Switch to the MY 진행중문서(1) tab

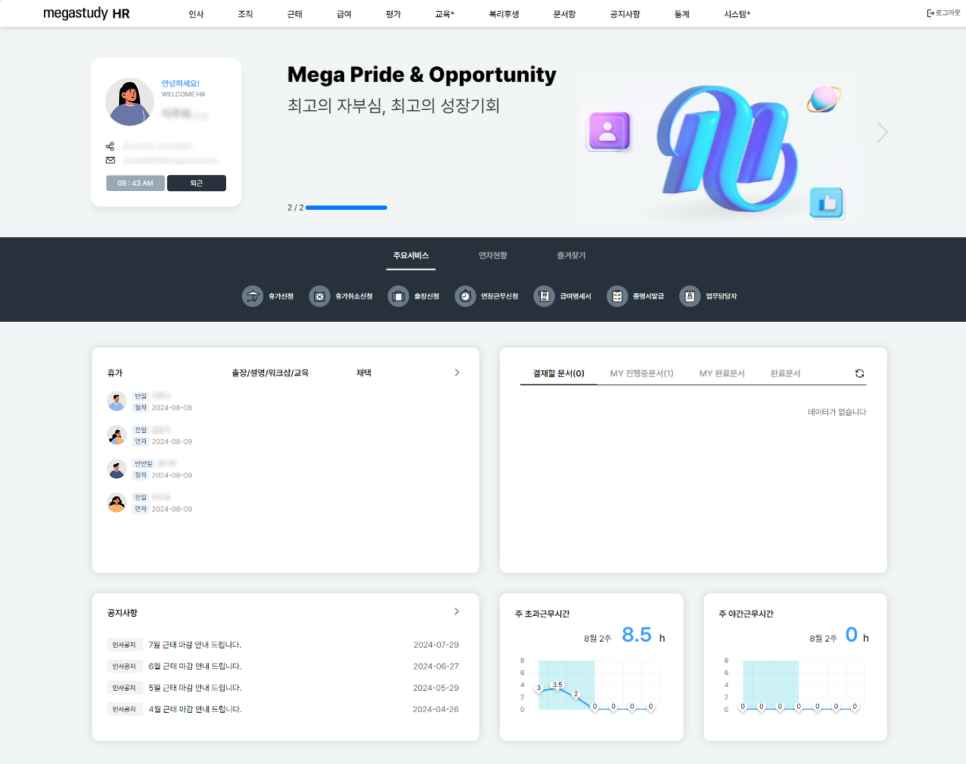click(641, 374)
